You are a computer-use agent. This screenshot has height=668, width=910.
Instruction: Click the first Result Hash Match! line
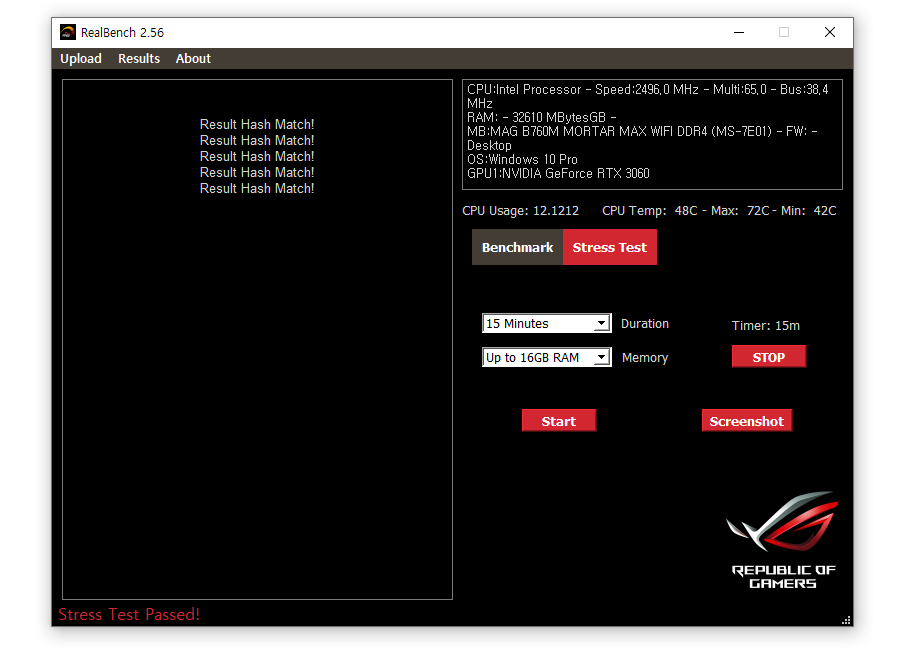(257, 124)
